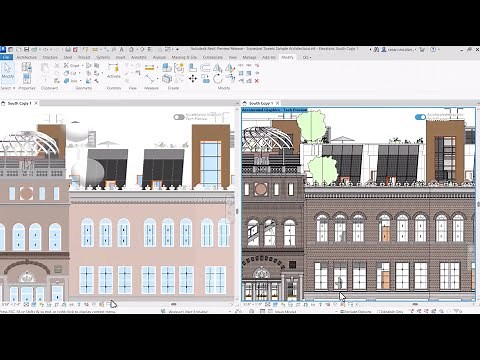Open the Type Properties icon
480x360 pixels.
[27, 67]
